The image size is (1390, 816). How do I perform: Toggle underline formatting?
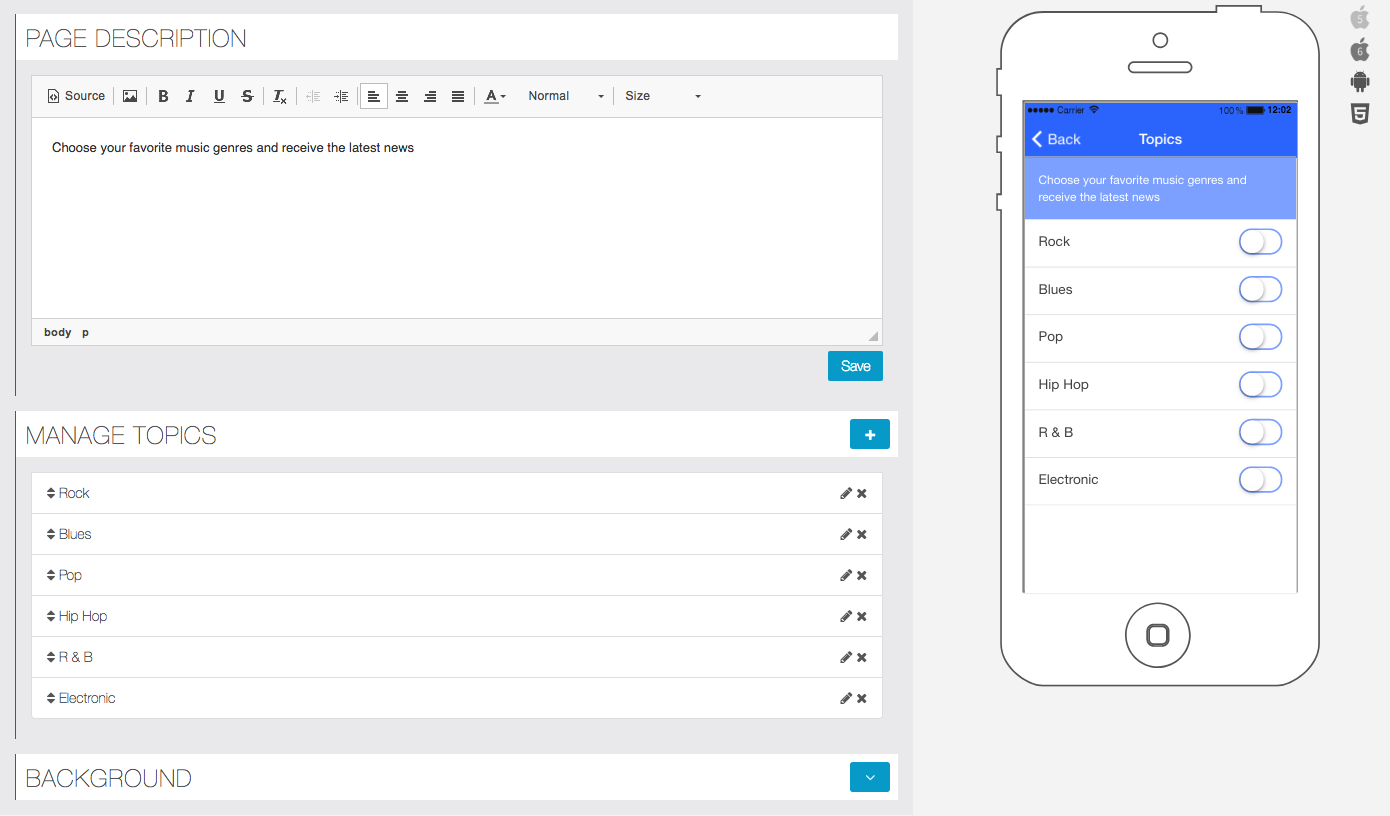(x=219, y=96)
